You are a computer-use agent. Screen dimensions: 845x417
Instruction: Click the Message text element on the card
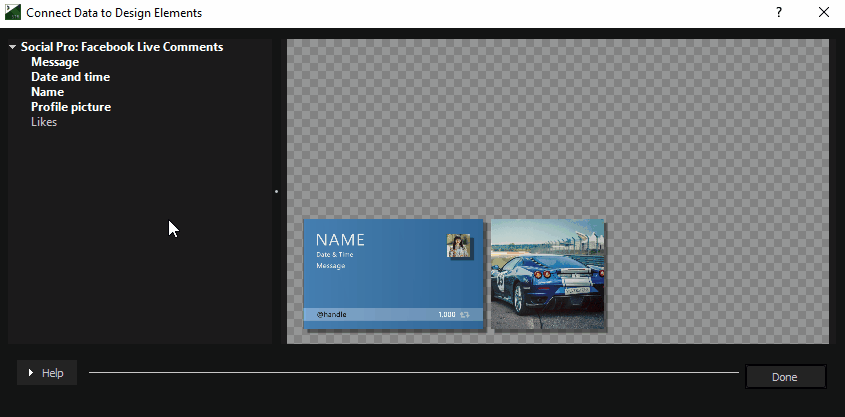click(330, 266)
